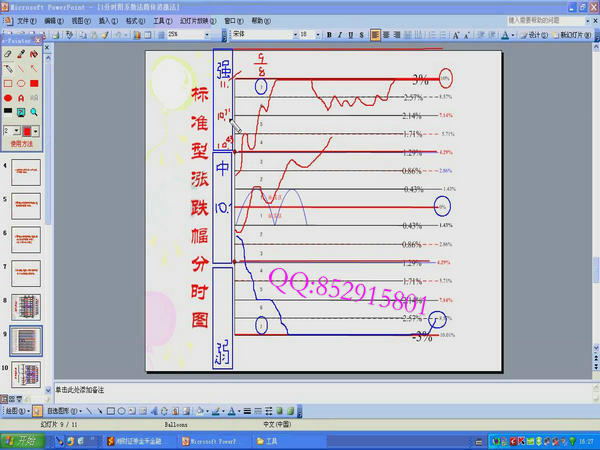Screen dimensions: 600x450
Task: Select the eraser tool in e-Pointer panel
Action: click(x=8, y=54)
